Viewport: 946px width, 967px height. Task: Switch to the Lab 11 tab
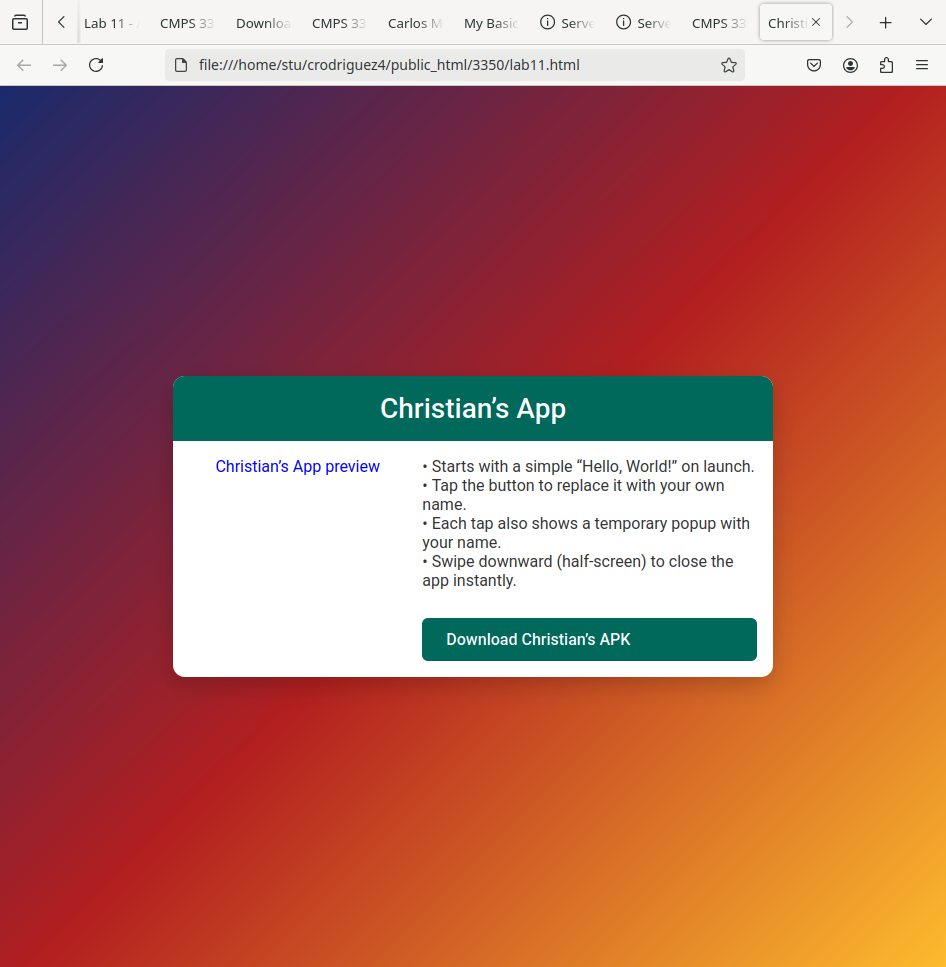point(110,23)
